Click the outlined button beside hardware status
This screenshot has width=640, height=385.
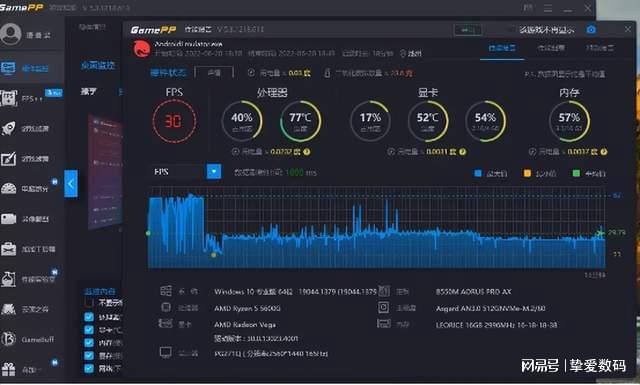[214, 73]
